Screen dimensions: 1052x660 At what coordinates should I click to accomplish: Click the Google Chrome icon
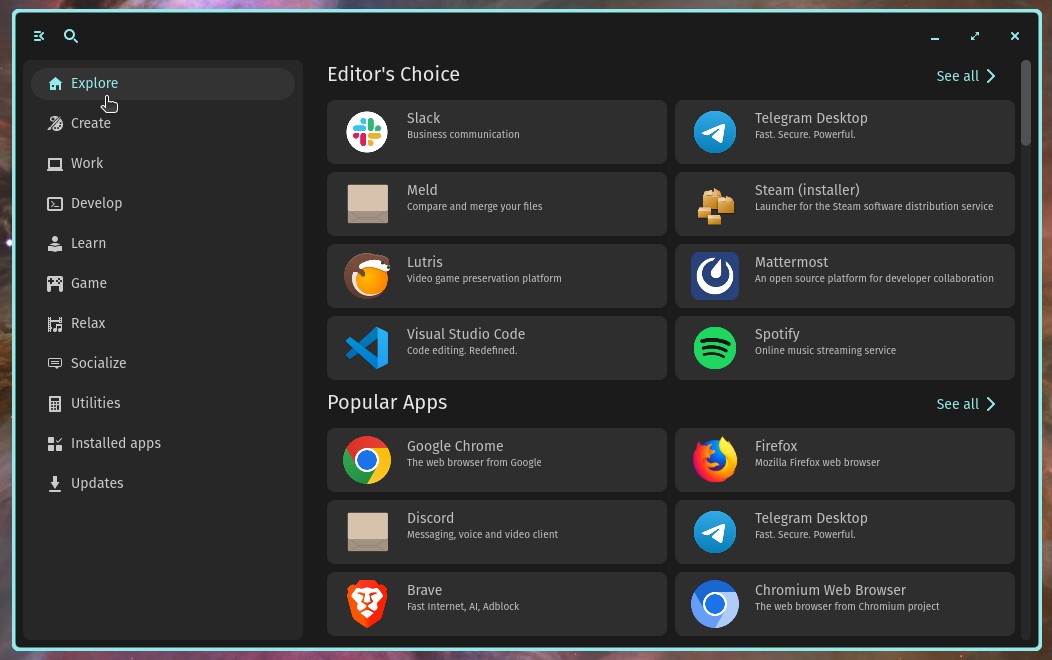pyautogui.click(x=367, y=460)
